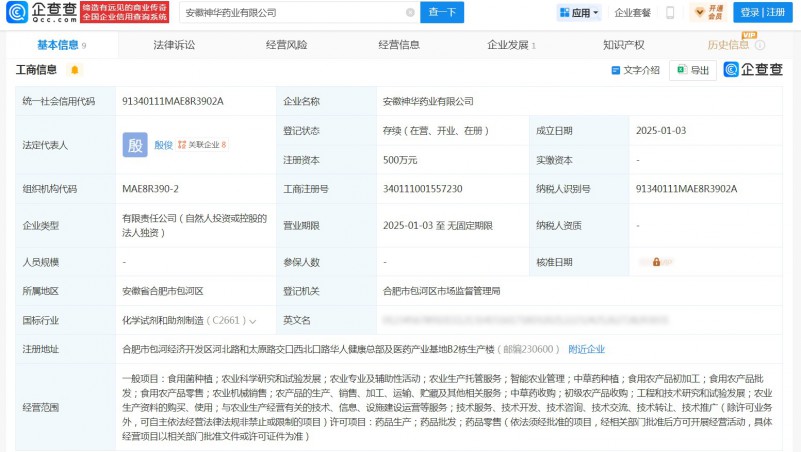
Task: Open the 附近企业 link
Action: pos(586,349)
